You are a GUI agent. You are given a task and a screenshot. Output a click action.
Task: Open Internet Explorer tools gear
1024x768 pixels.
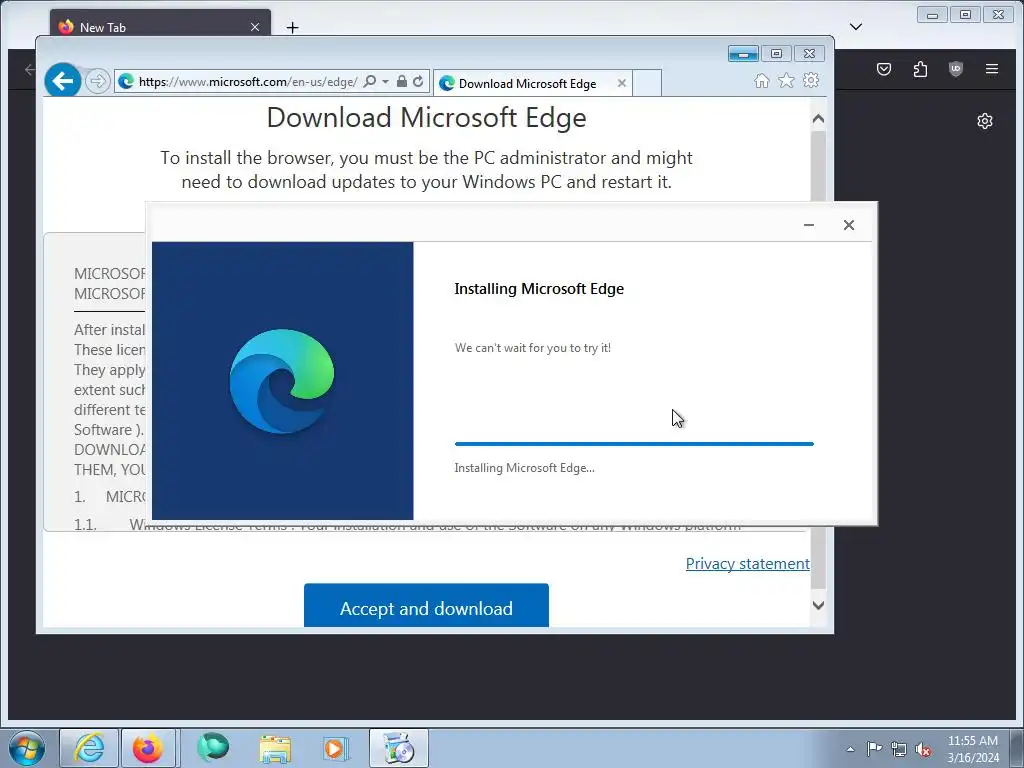coord(811,80)
